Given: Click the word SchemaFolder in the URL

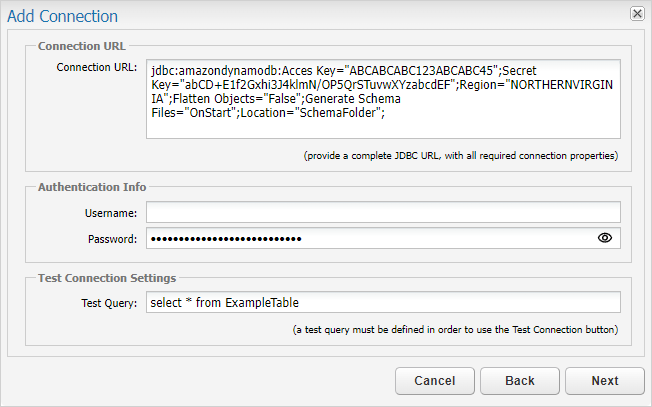Looking at the screenshot, I should [338, 113].
